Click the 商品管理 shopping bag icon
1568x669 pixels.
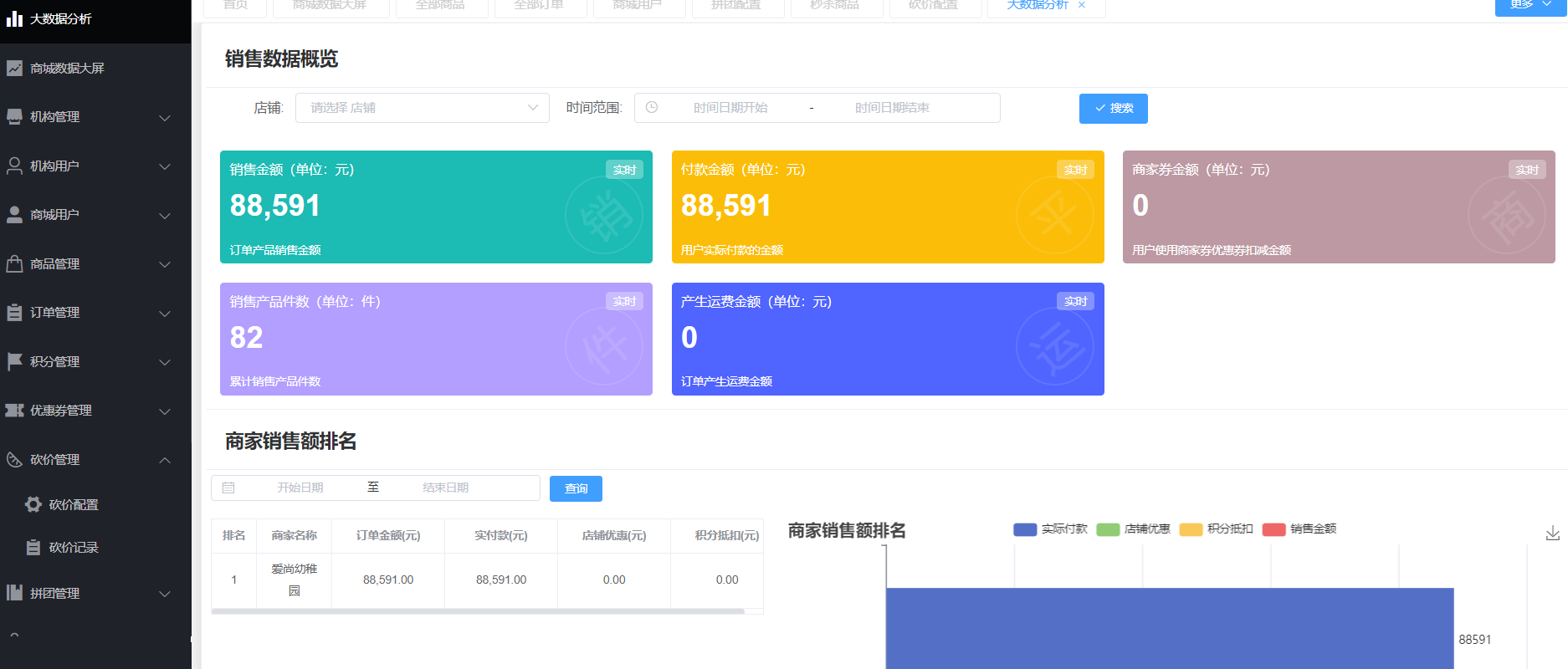14,263
